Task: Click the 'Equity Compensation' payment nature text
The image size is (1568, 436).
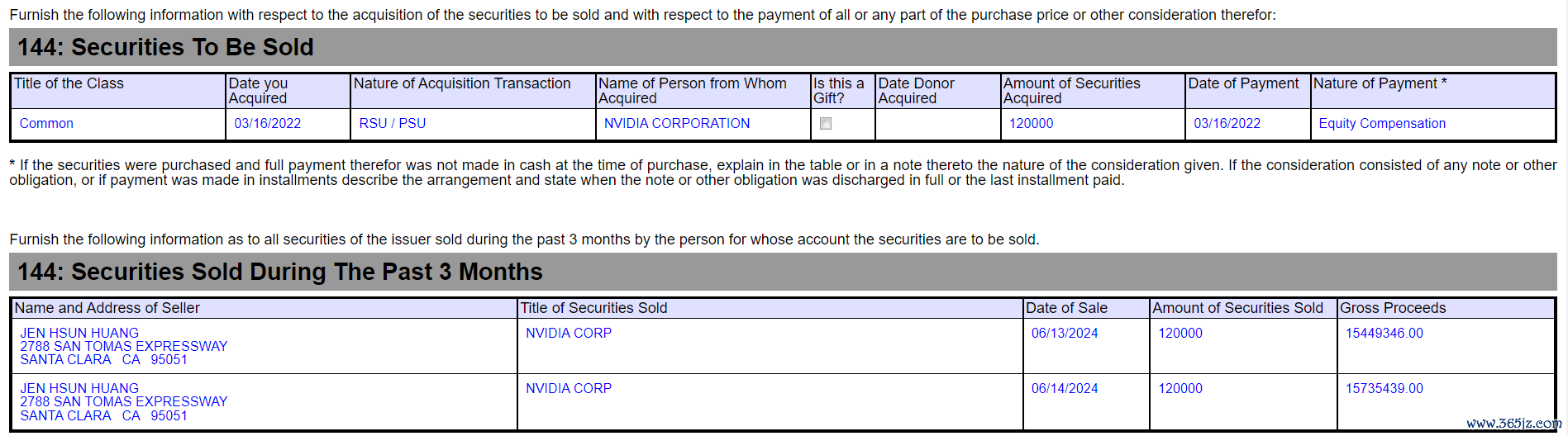Action: (x=1382, y=124)
